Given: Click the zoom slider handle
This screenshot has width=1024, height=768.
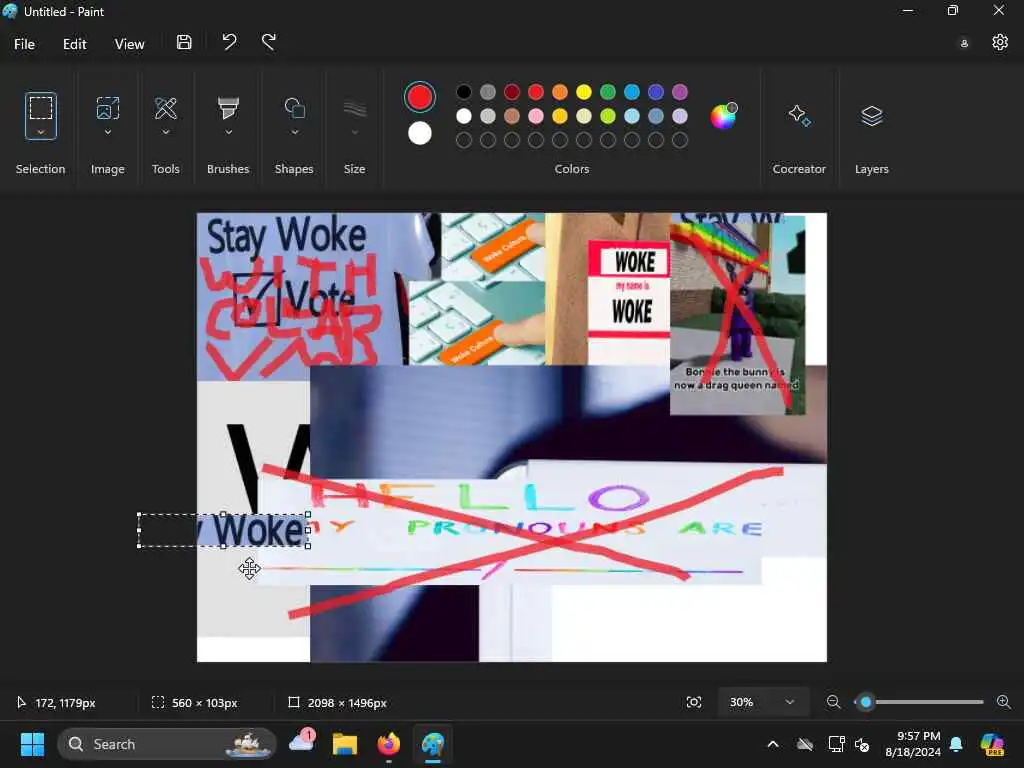Looking at the screenshot, I should pos(866,702).
